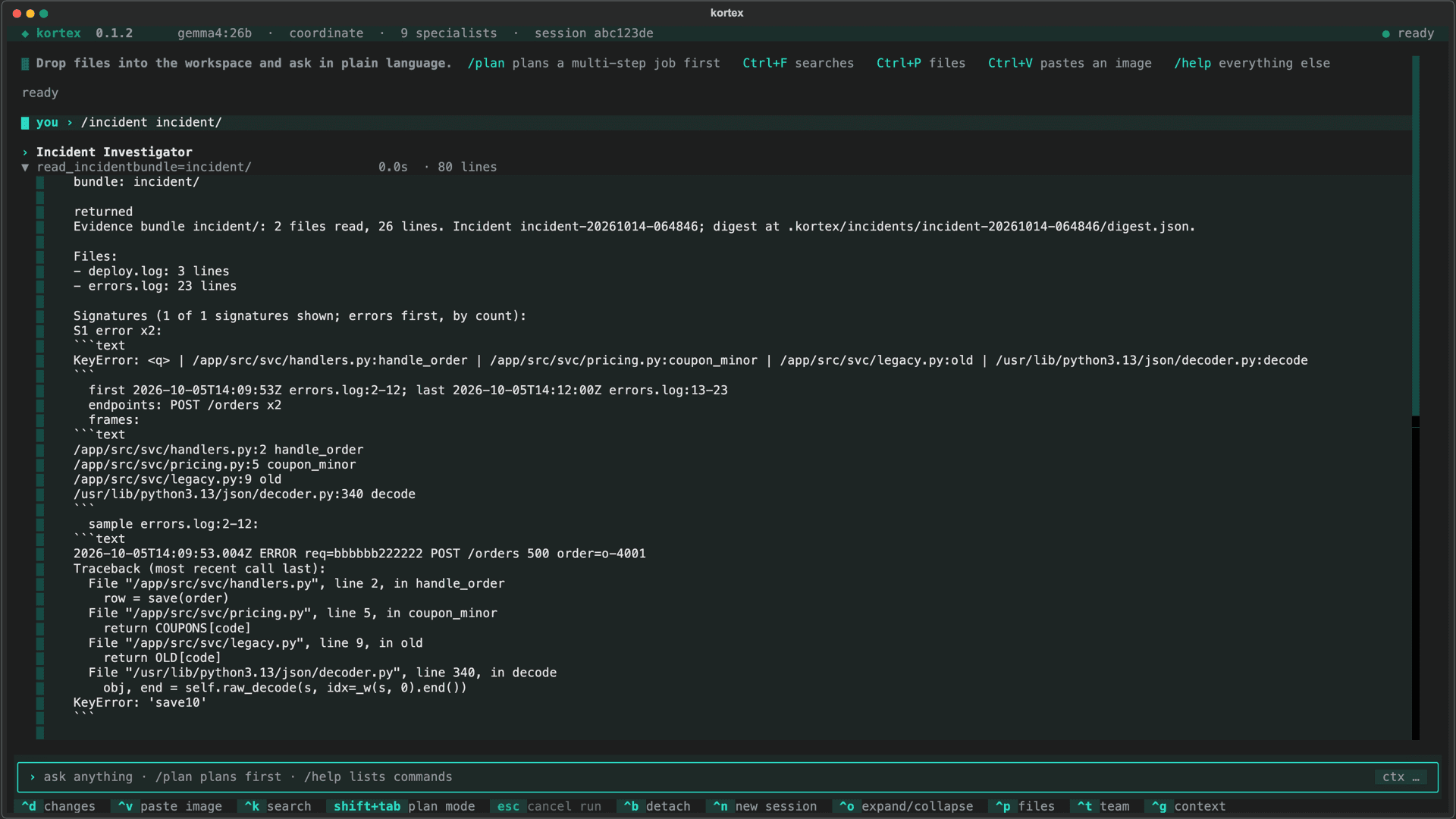Click the '- deploy.log: 3 lines' entry
The height and width of the screenshot is (819, 1456).
(151, 271)
